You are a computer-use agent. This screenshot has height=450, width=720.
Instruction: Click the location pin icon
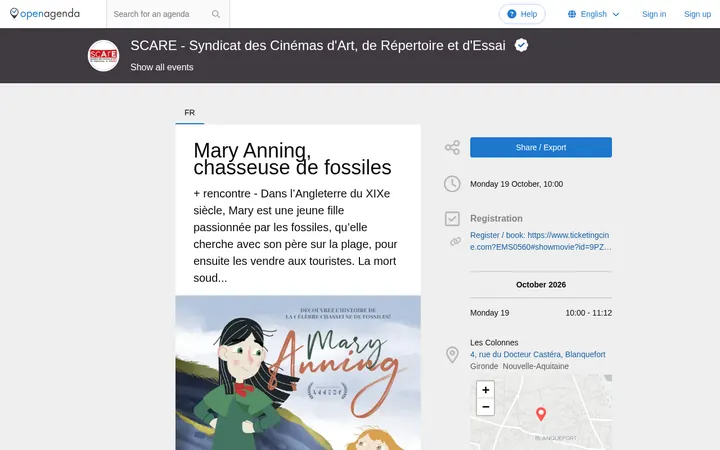pyautogui.click(x=452, y=354)
